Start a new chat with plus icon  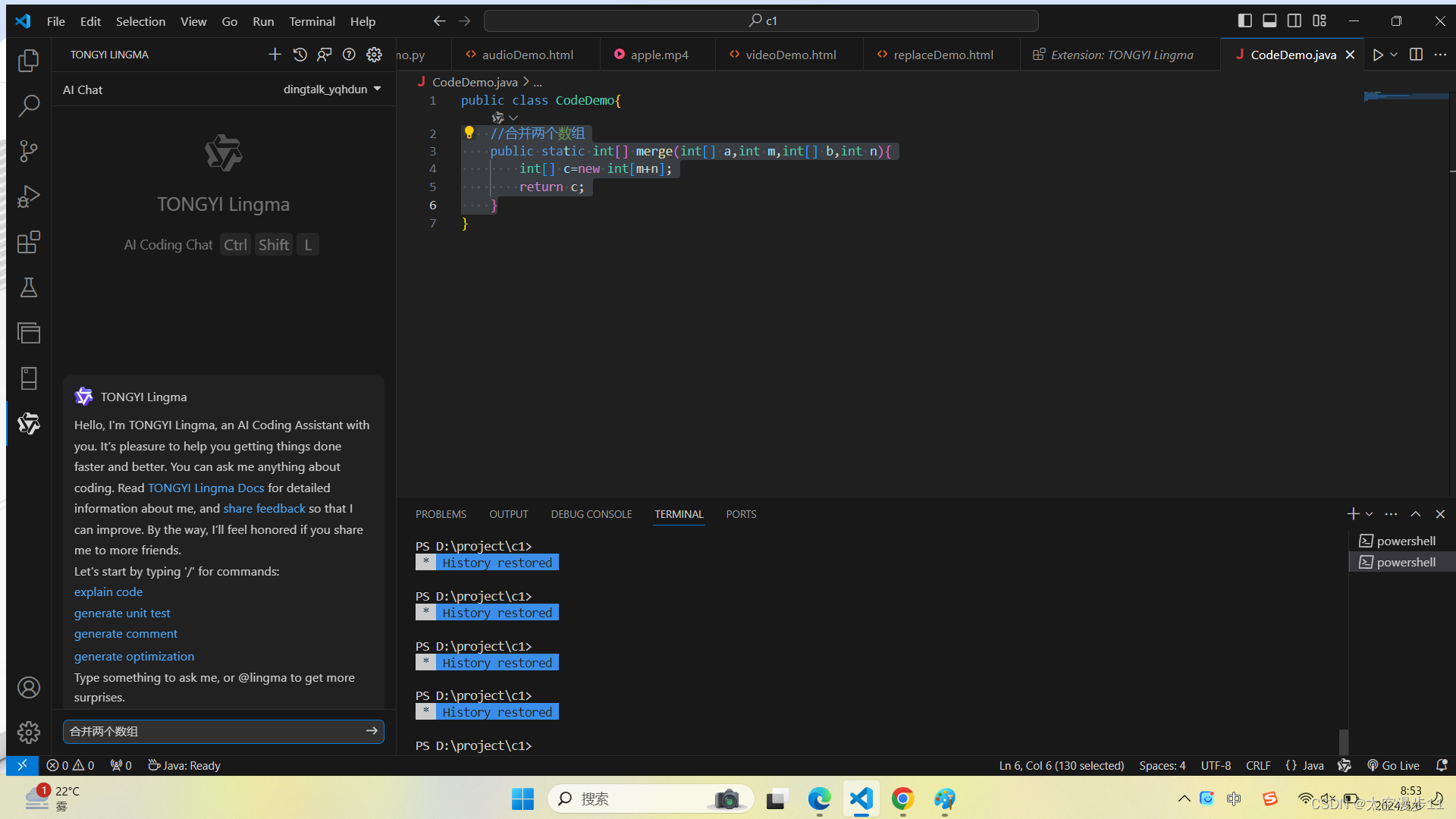[275, 55]
